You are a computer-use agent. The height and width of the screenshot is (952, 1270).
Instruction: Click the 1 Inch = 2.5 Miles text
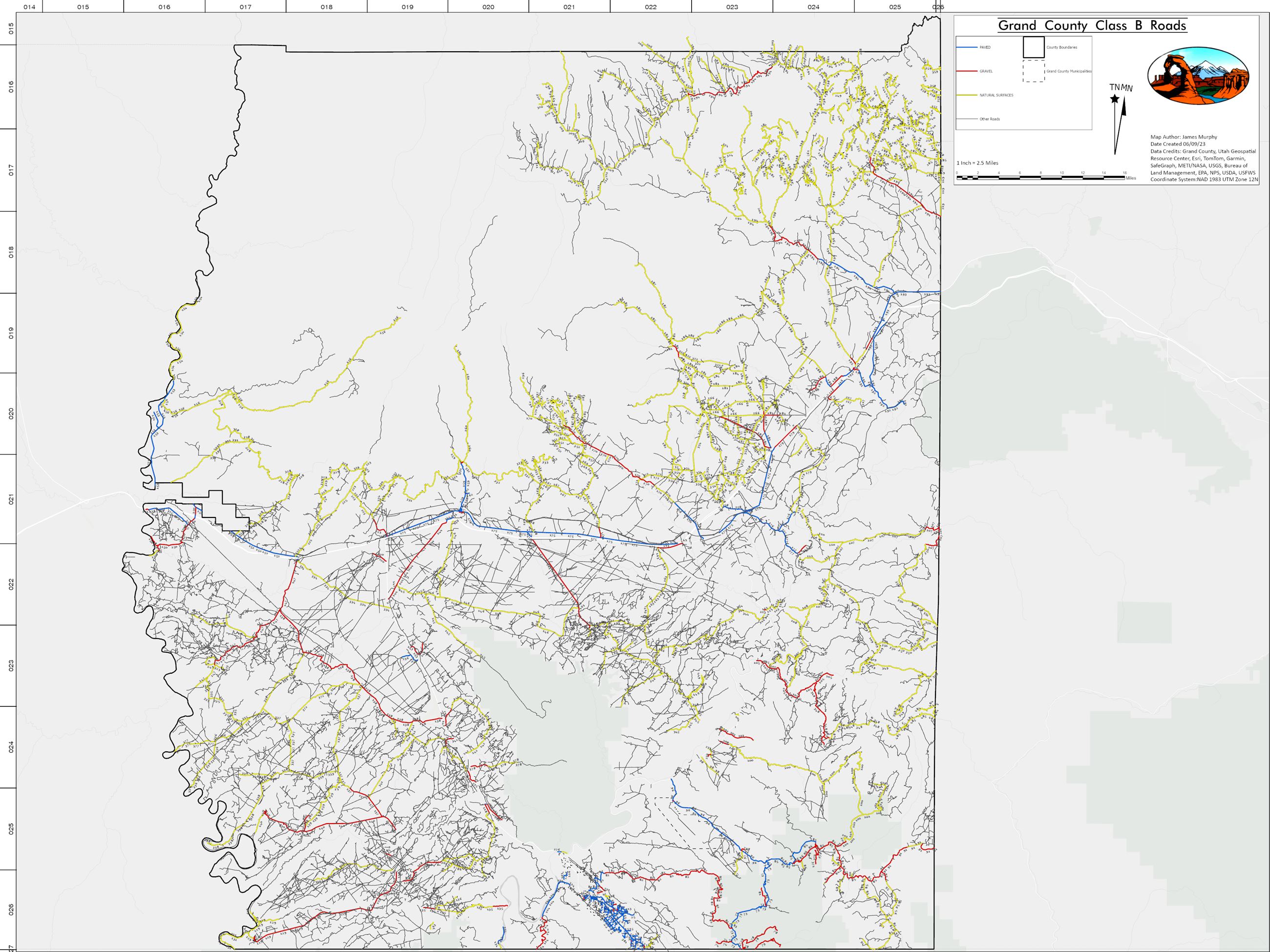point(977,163)
